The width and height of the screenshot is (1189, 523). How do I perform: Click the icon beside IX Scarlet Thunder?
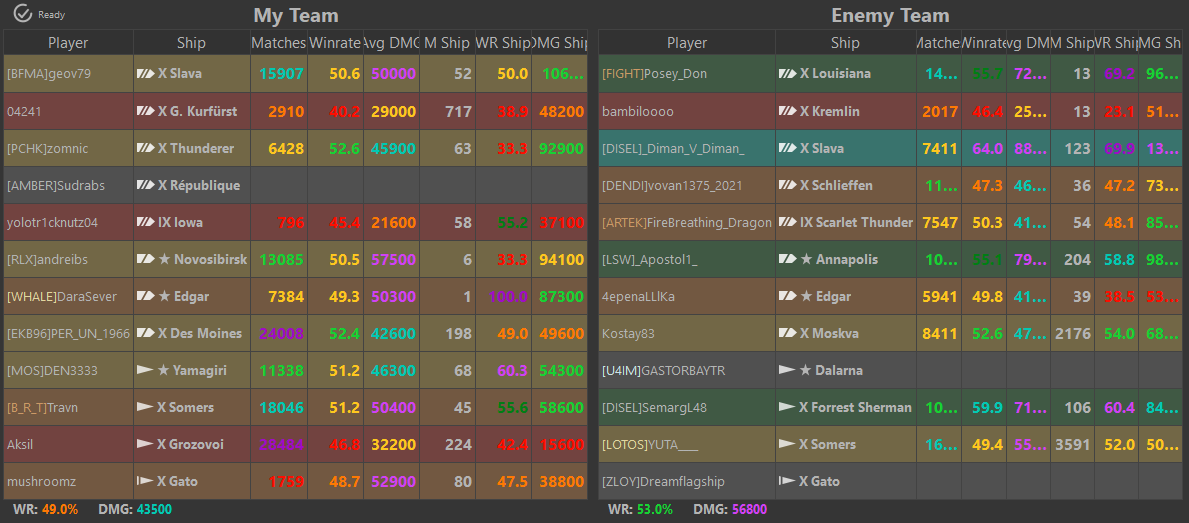click(787, 222)
